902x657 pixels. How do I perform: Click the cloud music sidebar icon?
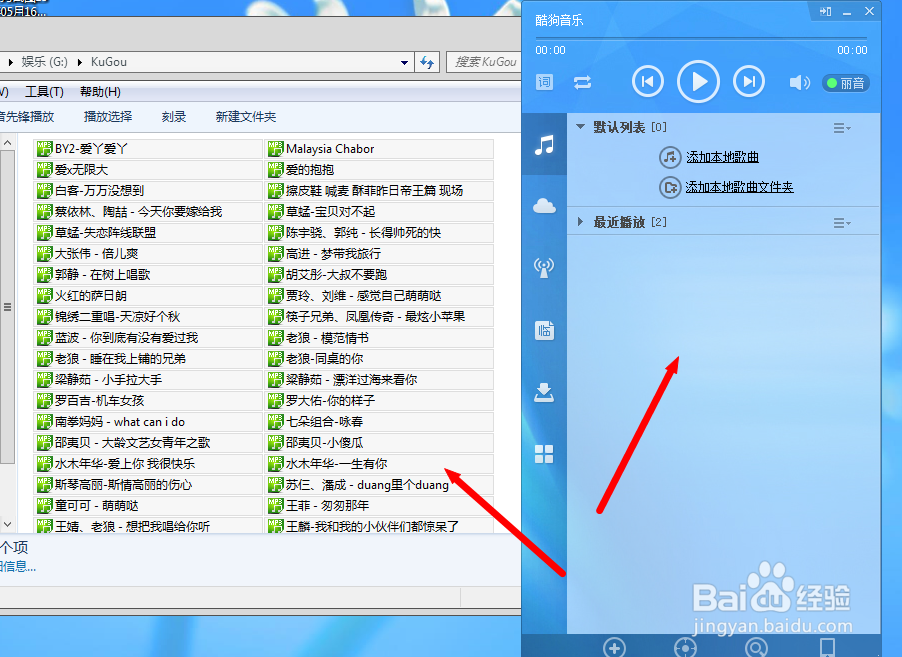[x=543, y=205]
